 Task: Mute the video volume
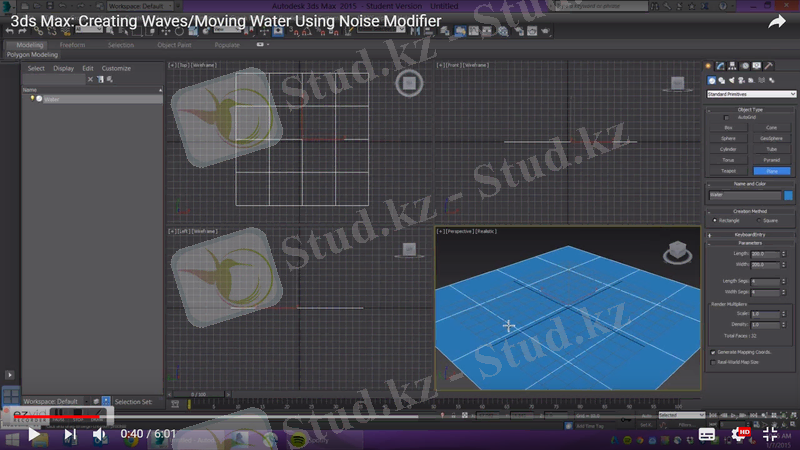pyautogui.click(x=99, y=435)
